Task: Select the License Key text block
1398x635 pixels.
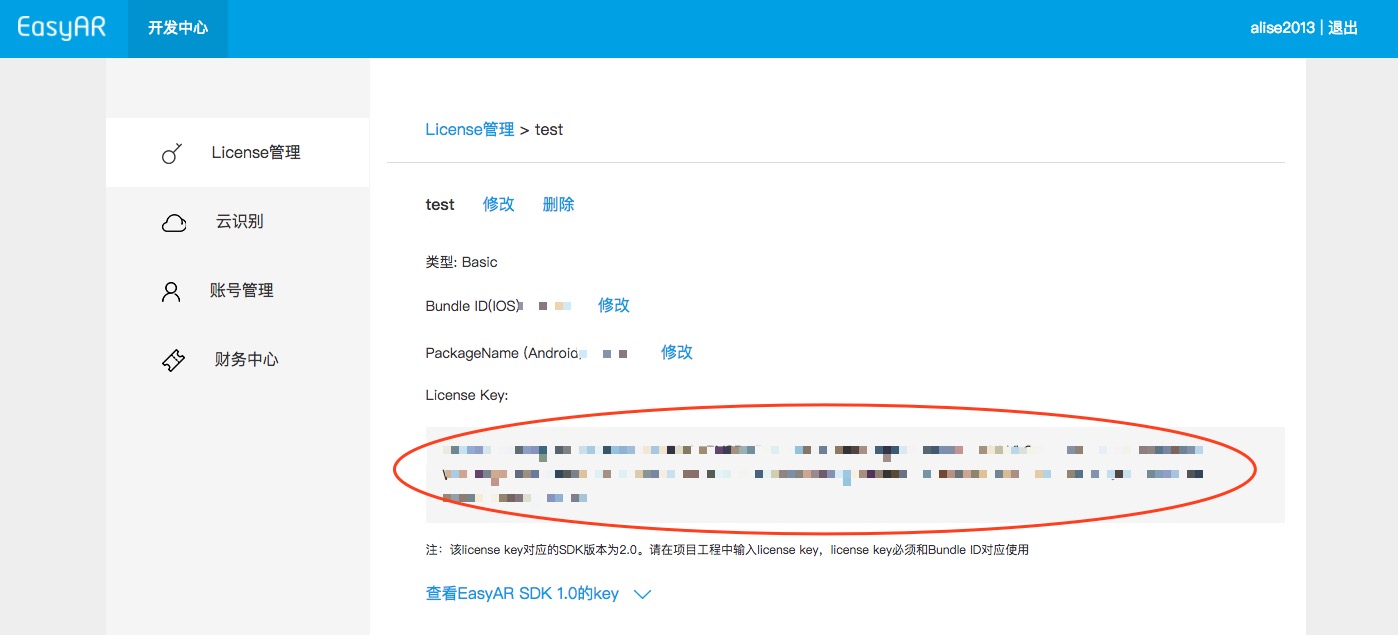Action: click(x=855, y=474)
